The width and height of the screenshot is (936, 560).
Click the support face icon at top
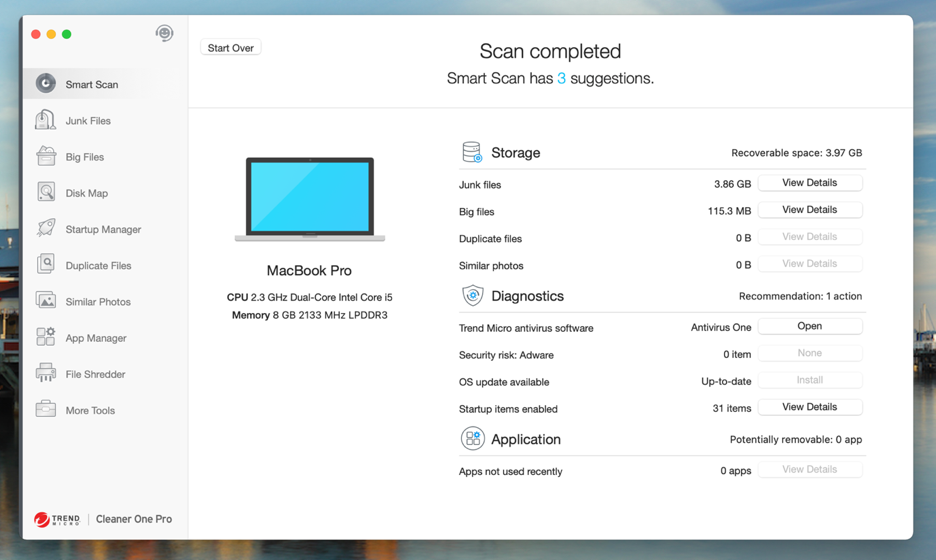(x=164, y=34)
